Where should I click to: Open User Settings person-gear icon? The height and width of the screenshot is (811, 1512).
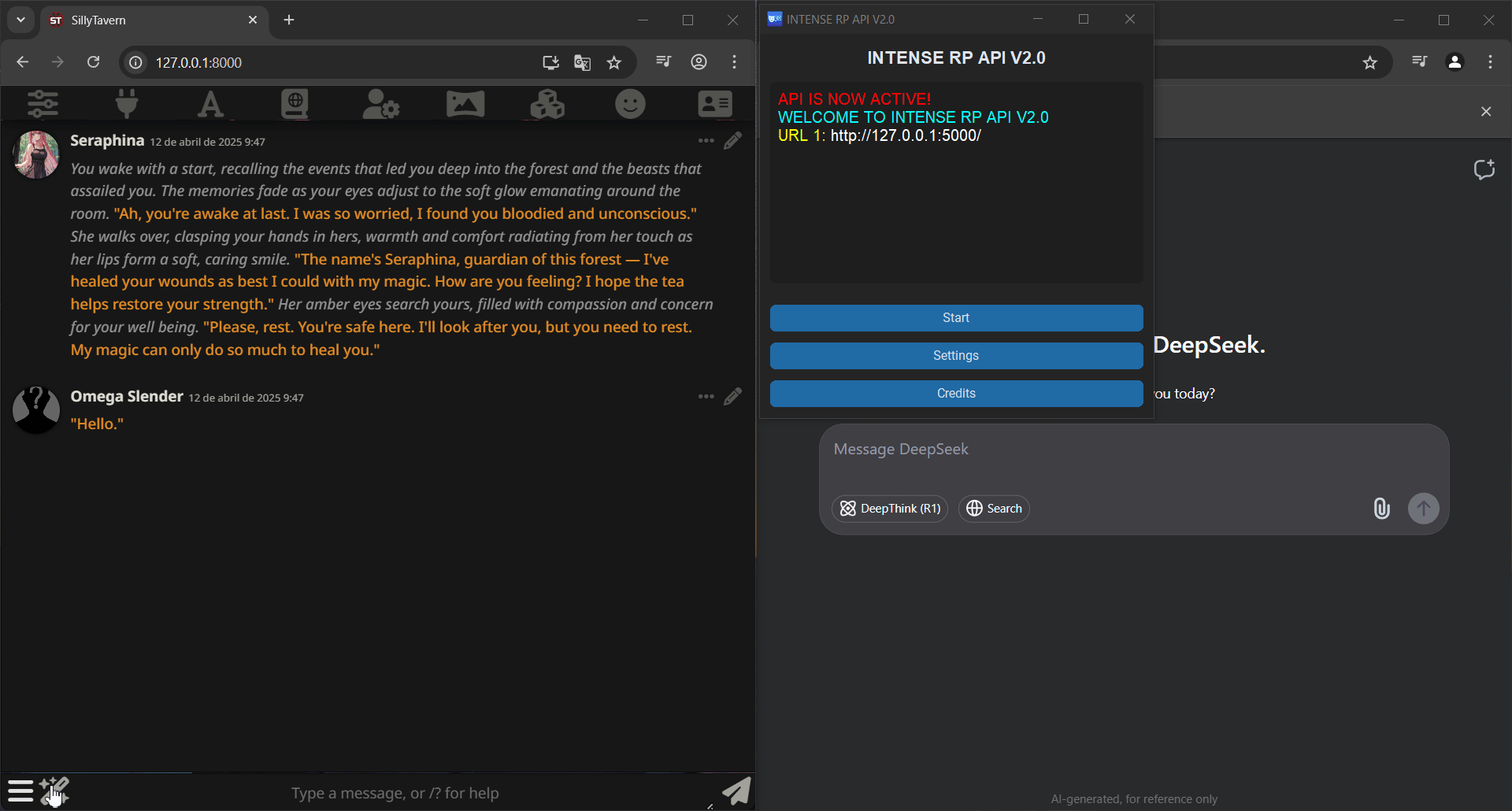(381, 104)
